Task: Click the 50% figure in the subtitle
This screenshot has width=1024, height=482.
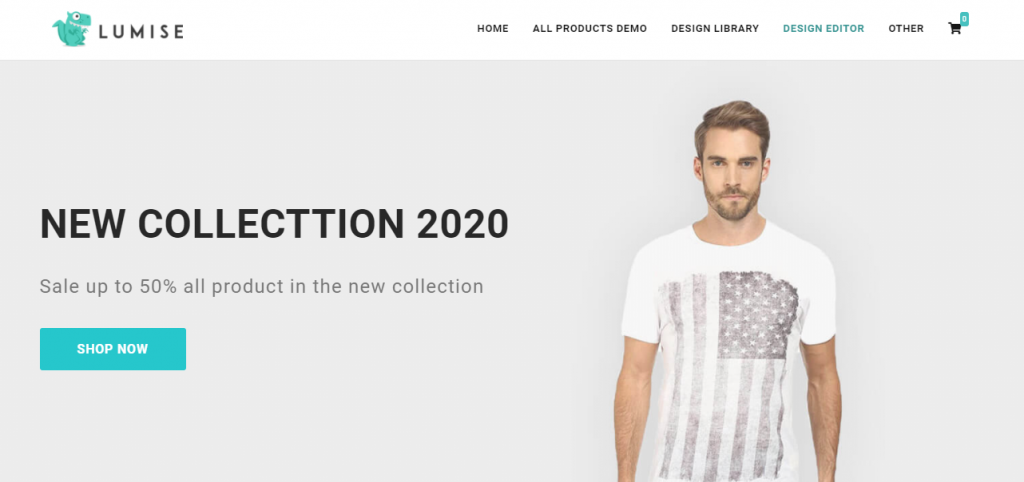Action: coord(158,286)
